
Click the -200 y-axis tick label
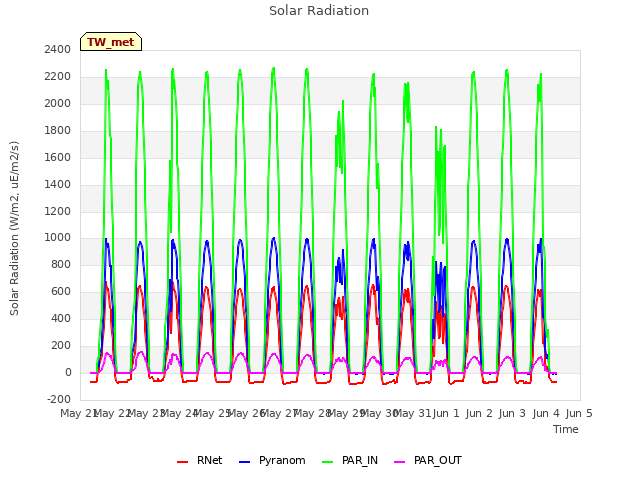59,400
